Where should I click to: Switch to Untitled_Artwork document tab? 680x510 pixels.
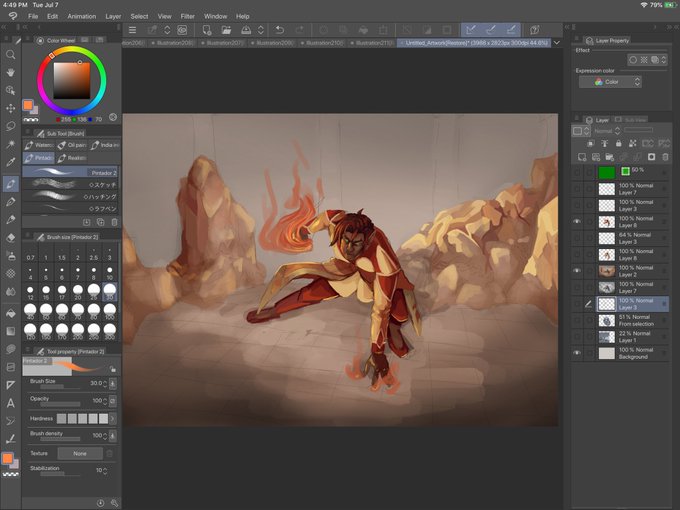pyautogui.click(x=474, y=43)
